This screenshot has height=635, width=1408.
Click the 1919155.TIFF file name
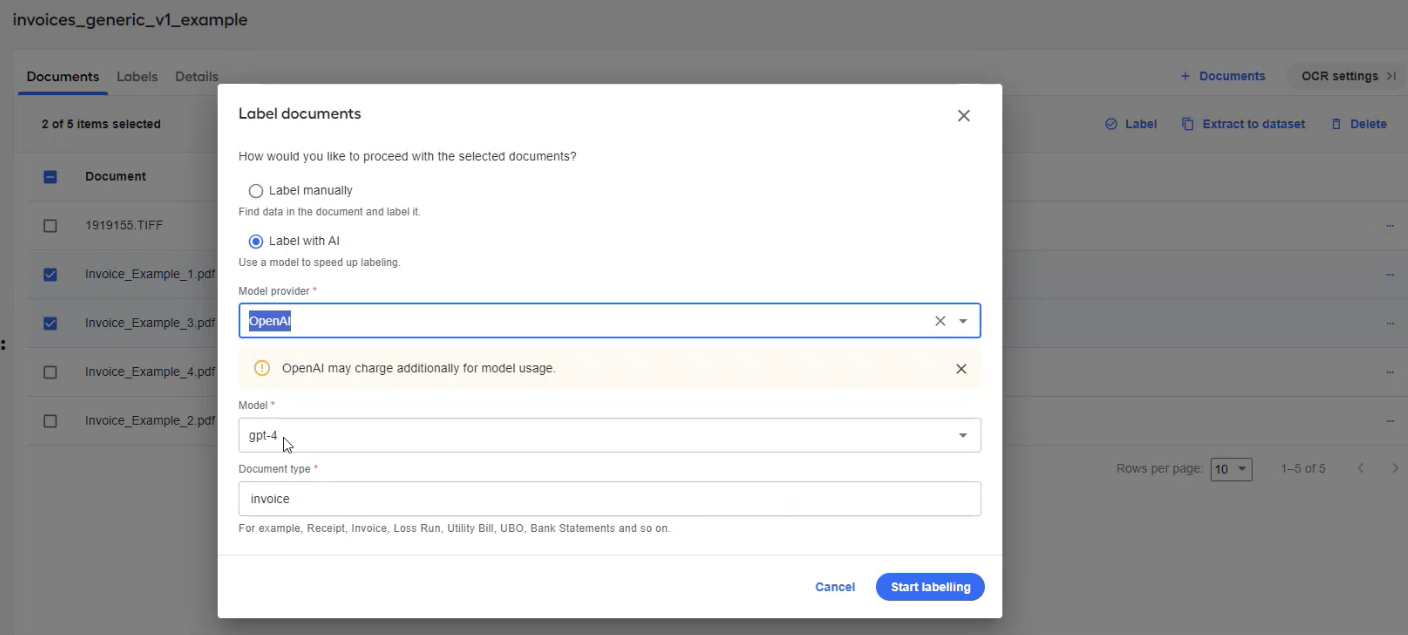[x=124, y=226]
